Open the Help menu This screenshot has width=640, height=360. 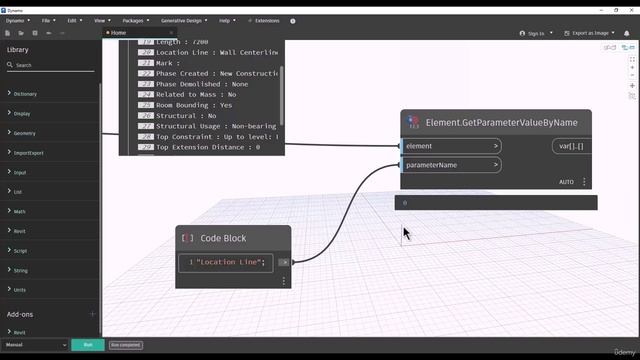[227, 20]
